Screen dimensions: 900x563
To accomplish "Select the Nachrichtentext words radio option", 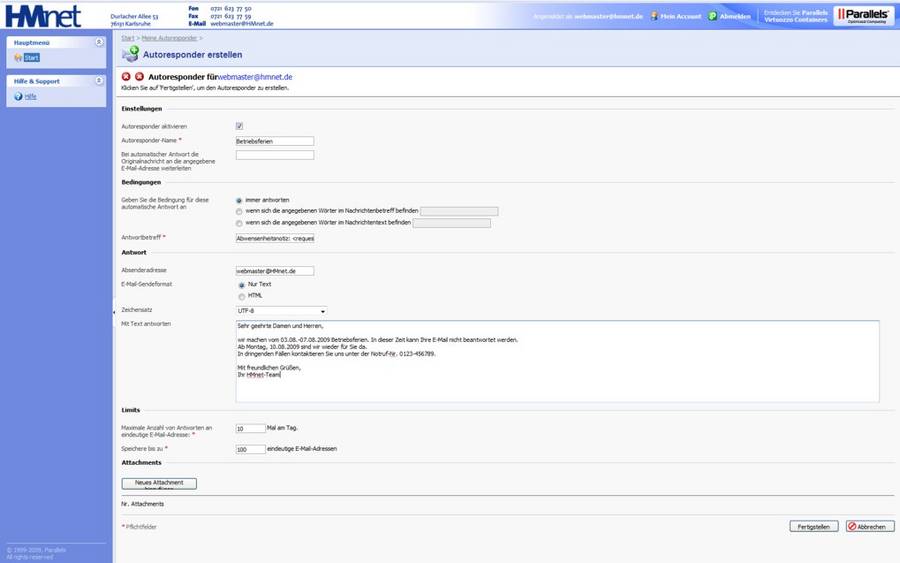I will tap(239, 223).
